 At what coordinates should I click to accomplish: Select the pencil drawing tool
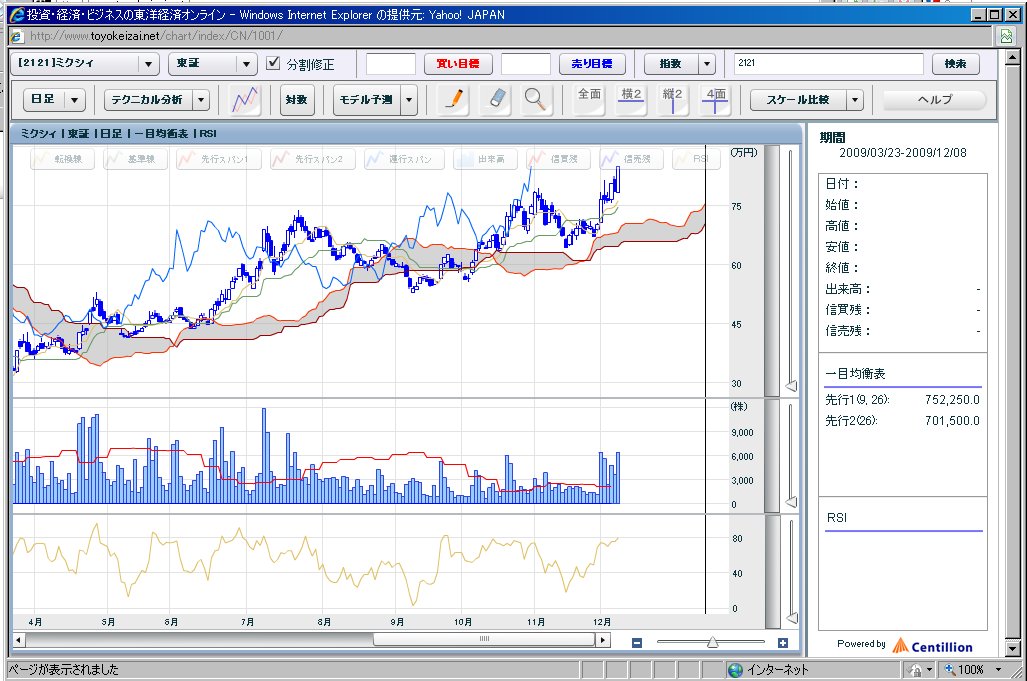[454, 99]
